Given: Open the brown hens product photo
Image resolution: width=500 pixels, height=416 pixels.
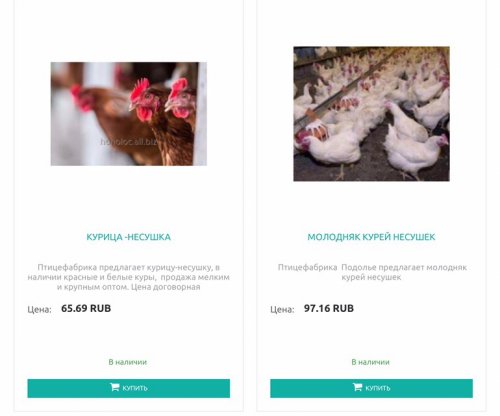Looking at the screenshot, I should [x=129, y=114].
